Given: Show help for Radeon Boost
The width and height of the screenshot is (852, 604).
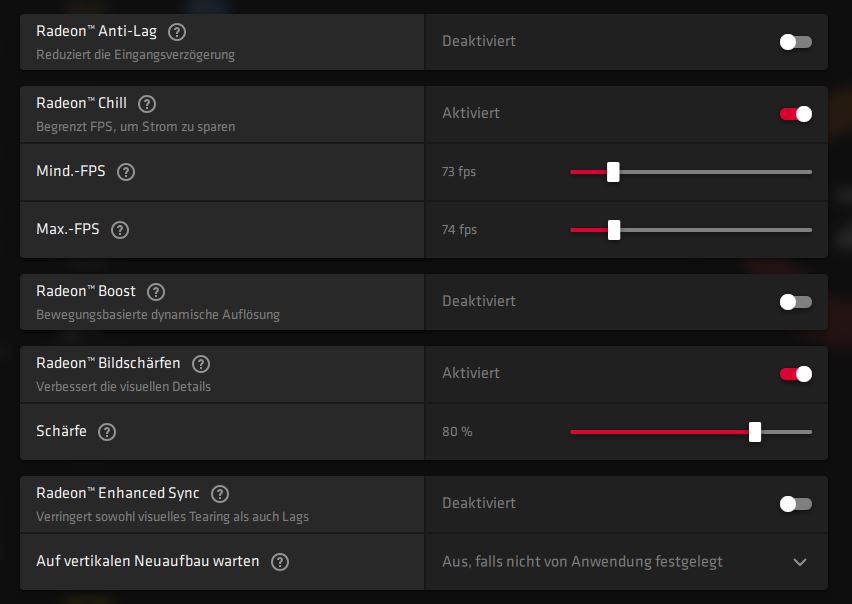Looking at the screenshot, I should tap(155, 292).
